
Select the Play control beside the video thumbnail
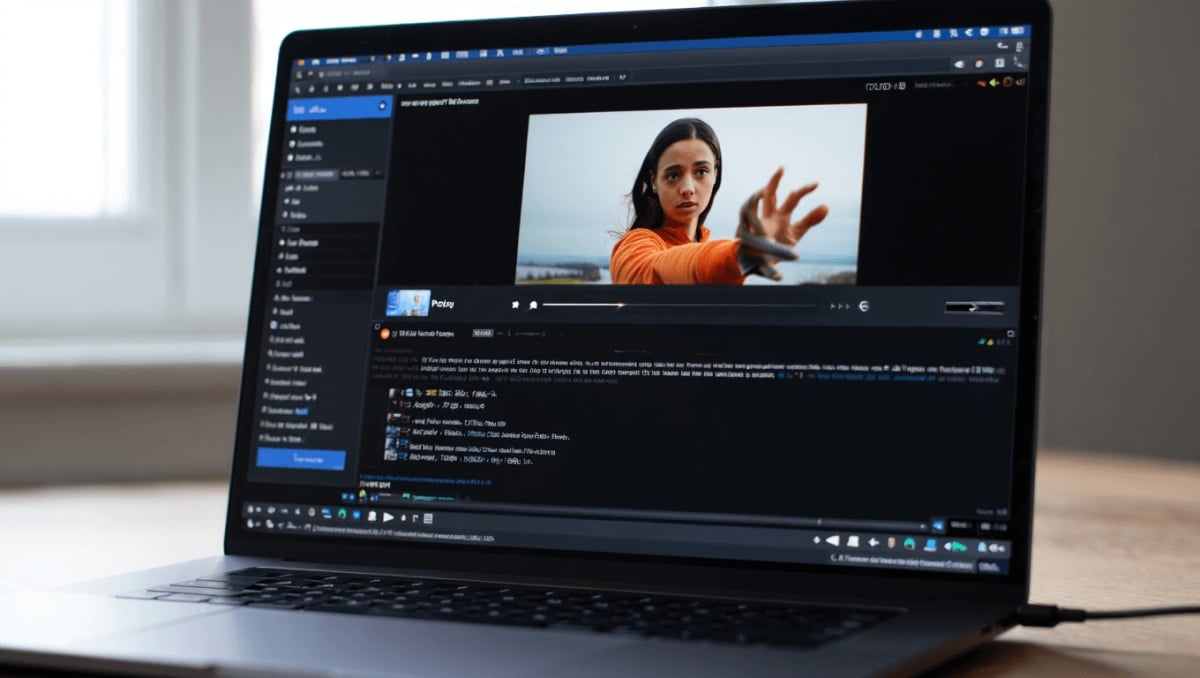(442, 303)
